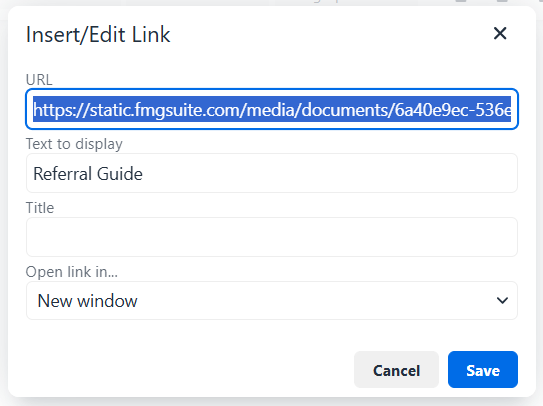Click the Title field label
This screenshot has height=406, width=543.
tap(40, 208)
